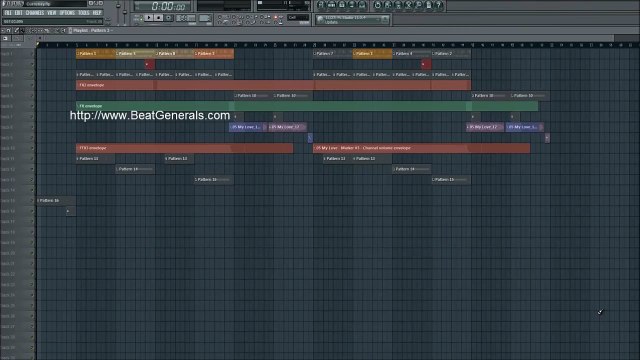Screen dimensions: 640x360
Task: Open the green FX envelope clip menu icon
Action: tap(78, 106)
